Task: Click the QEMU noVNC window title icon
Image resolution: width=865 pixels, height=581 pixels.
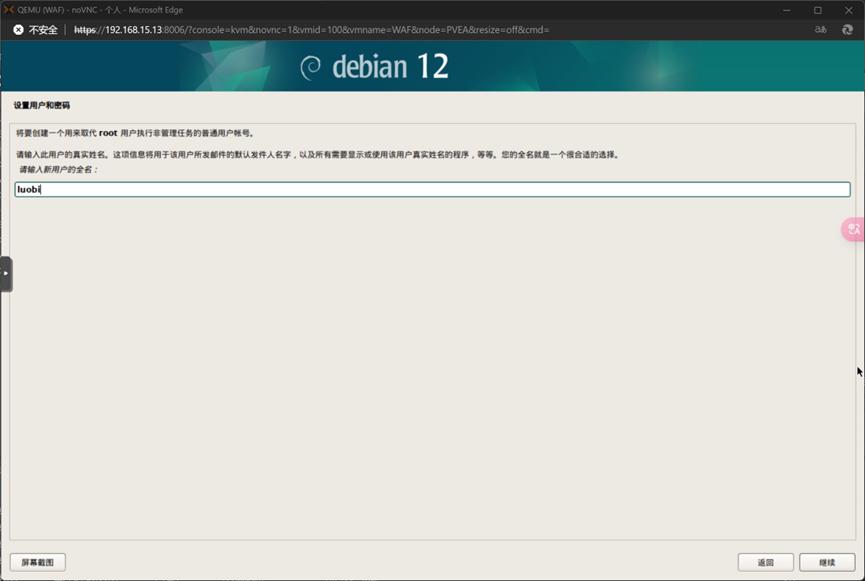Action: pos(8,9)
